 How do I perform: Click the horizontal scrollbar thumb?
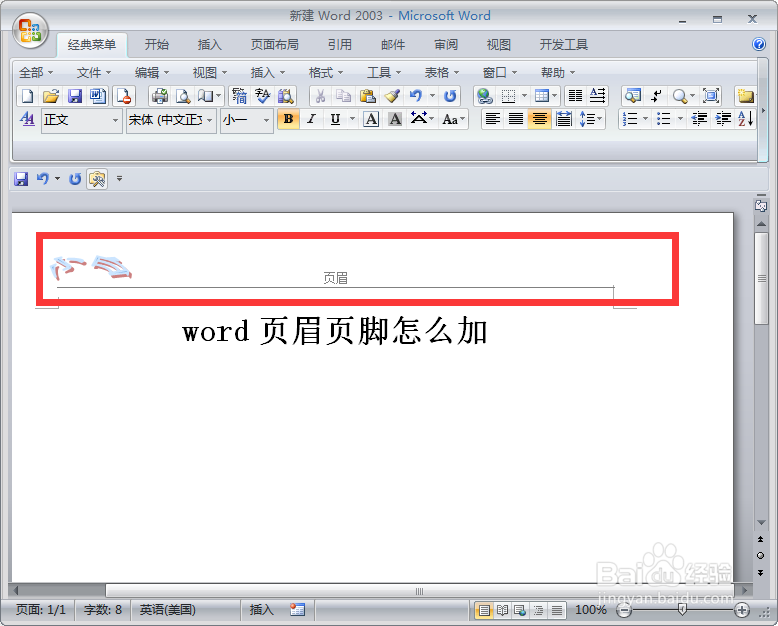[x=420, y=591]
